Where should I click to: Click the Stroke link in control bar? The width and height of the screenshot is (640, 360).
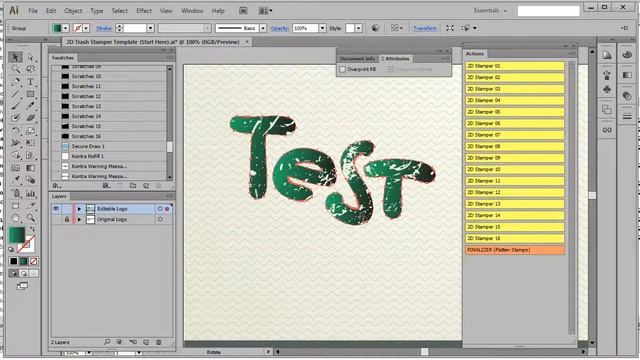click(104, 28)
